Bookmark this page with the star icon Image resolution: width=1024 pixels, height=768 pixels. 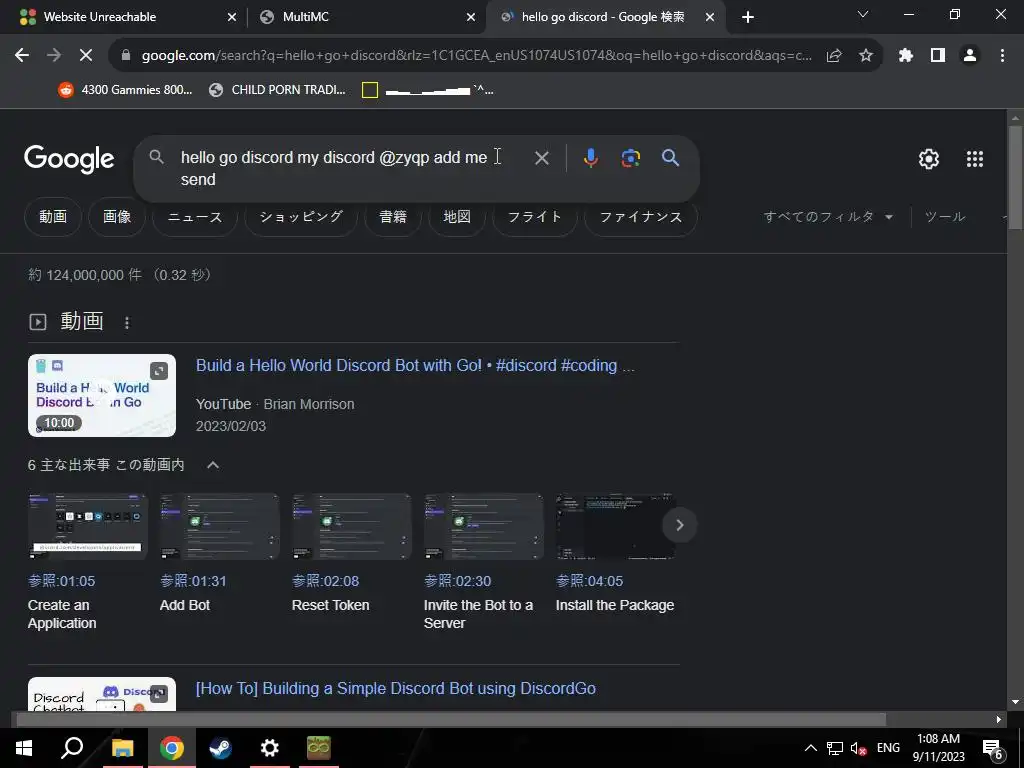click(866, 56)
